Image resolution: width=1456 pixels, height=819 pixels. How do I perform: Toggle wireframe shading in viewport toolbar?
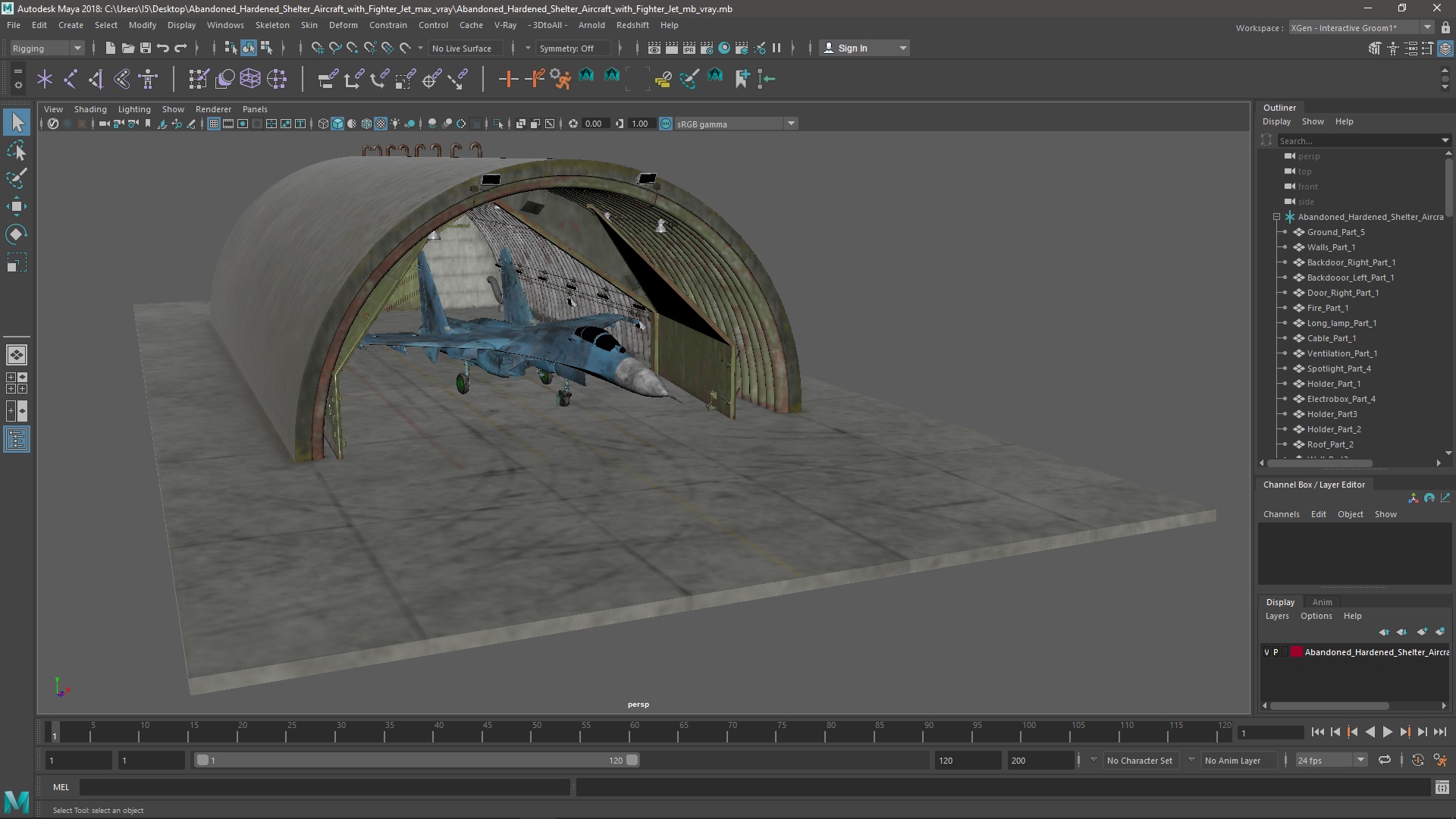[x=324, y=124]
